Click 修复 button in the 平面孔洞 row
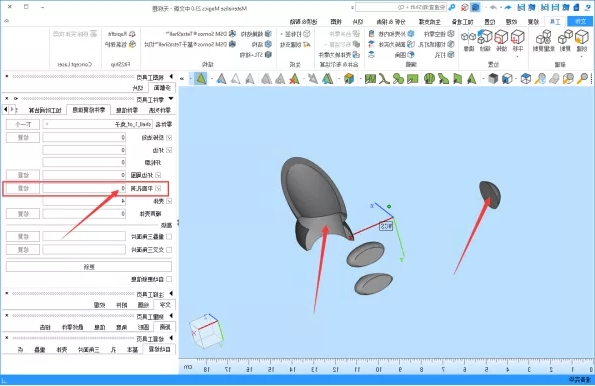This screenshot has width=595, height=386. click(x=23, y=188)
